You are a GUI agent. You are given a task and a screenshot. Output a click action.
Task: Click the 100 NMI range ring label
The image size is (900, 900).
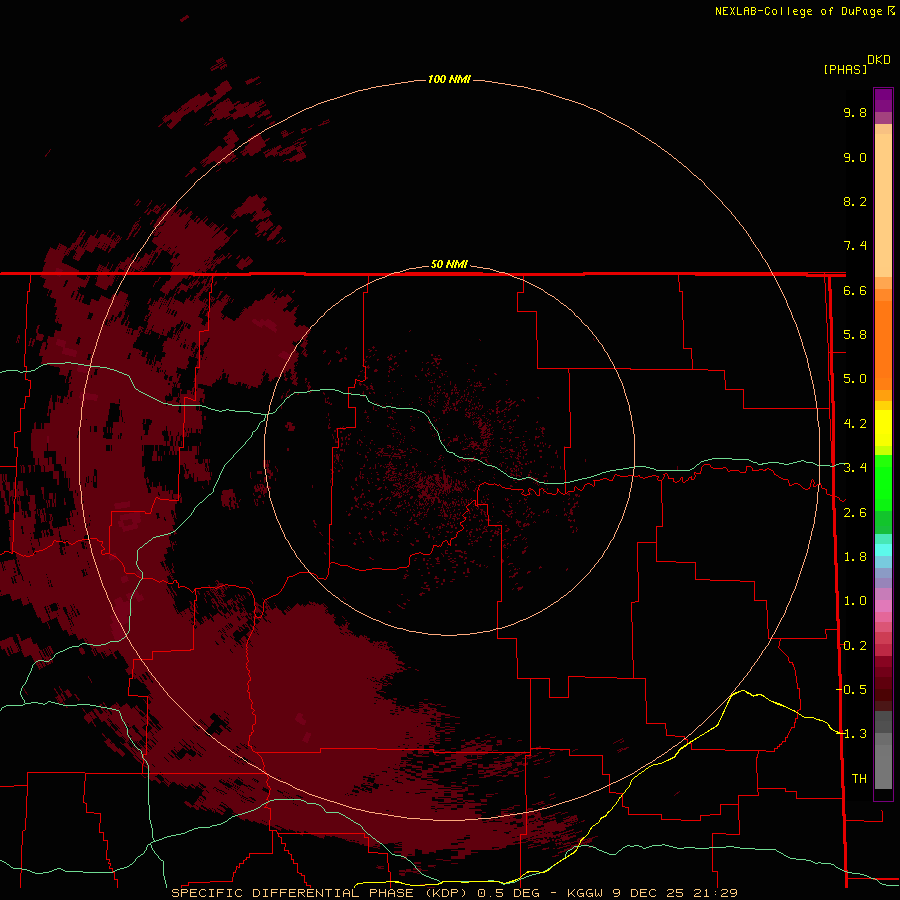pos(449,79)
